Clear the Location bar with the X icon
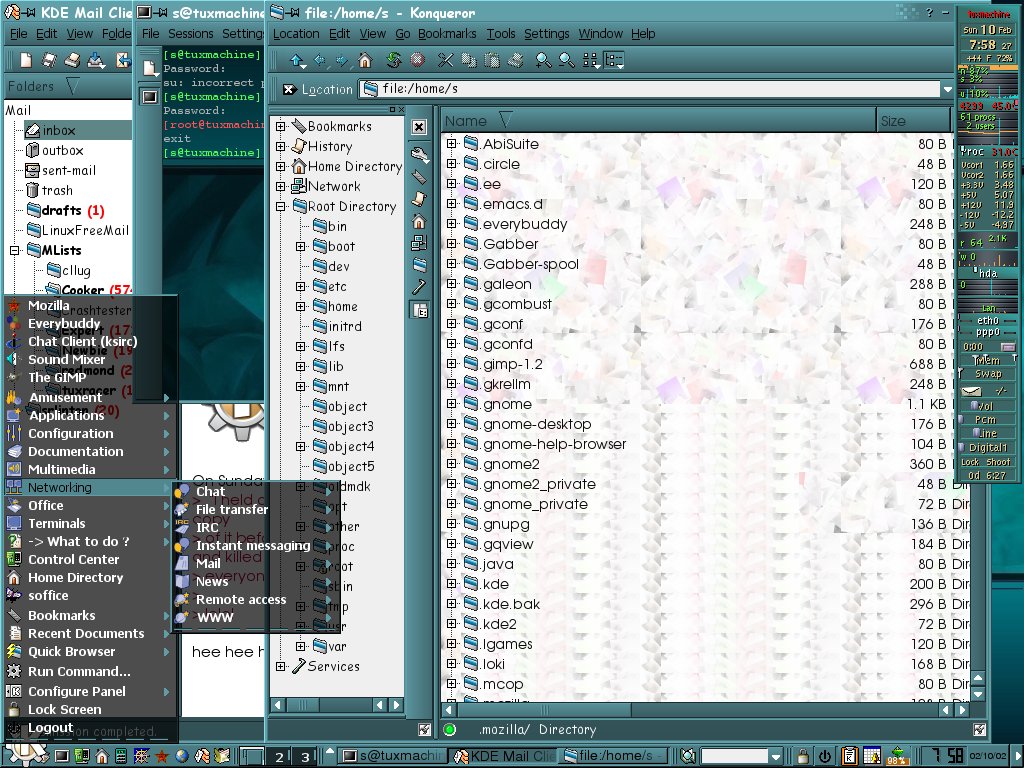 point(289,89)
